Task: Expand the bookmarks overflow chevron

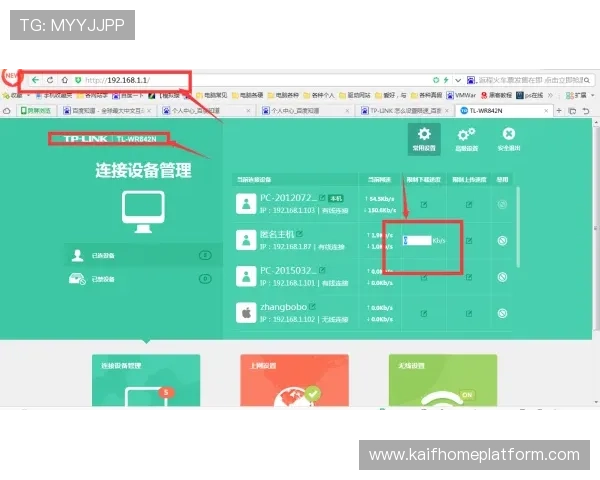Action: (550, 95)
